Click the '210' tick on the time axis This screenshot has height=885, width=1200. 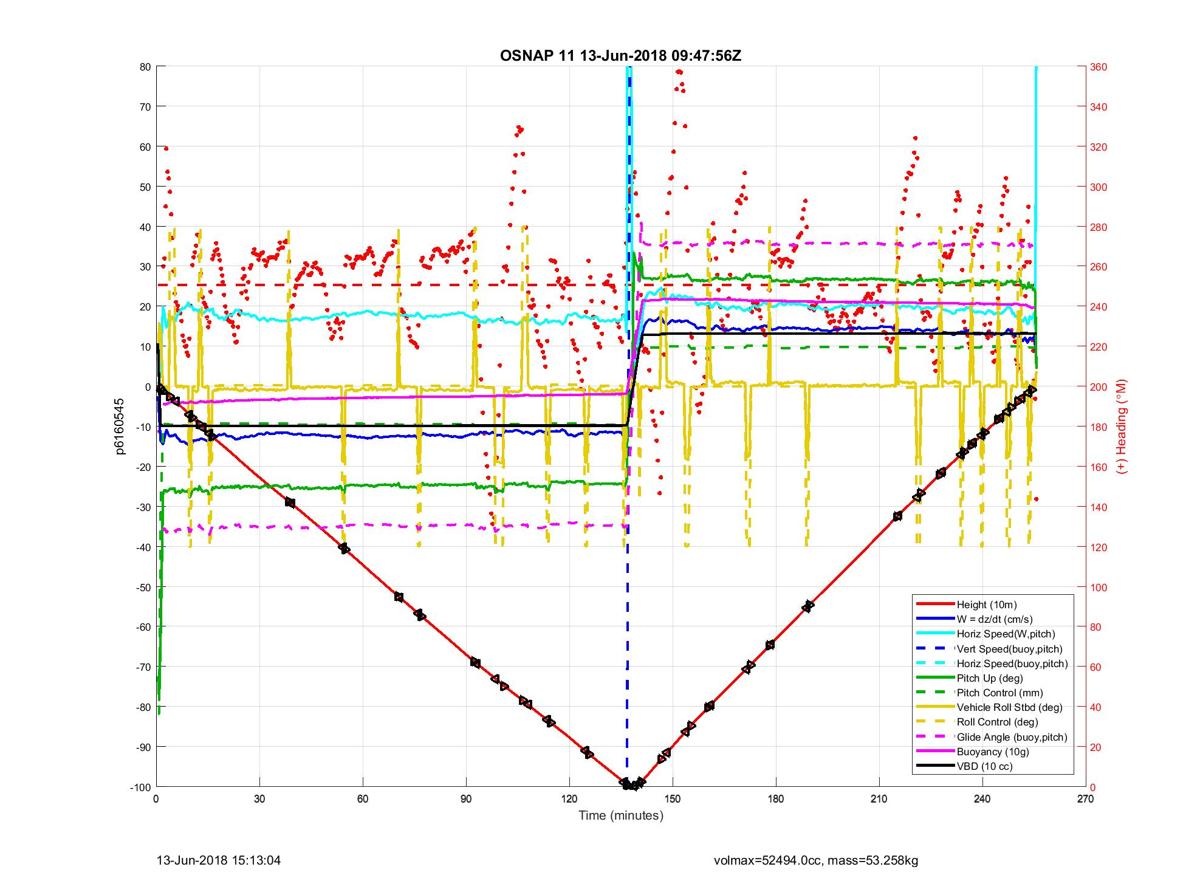point(879,799)
